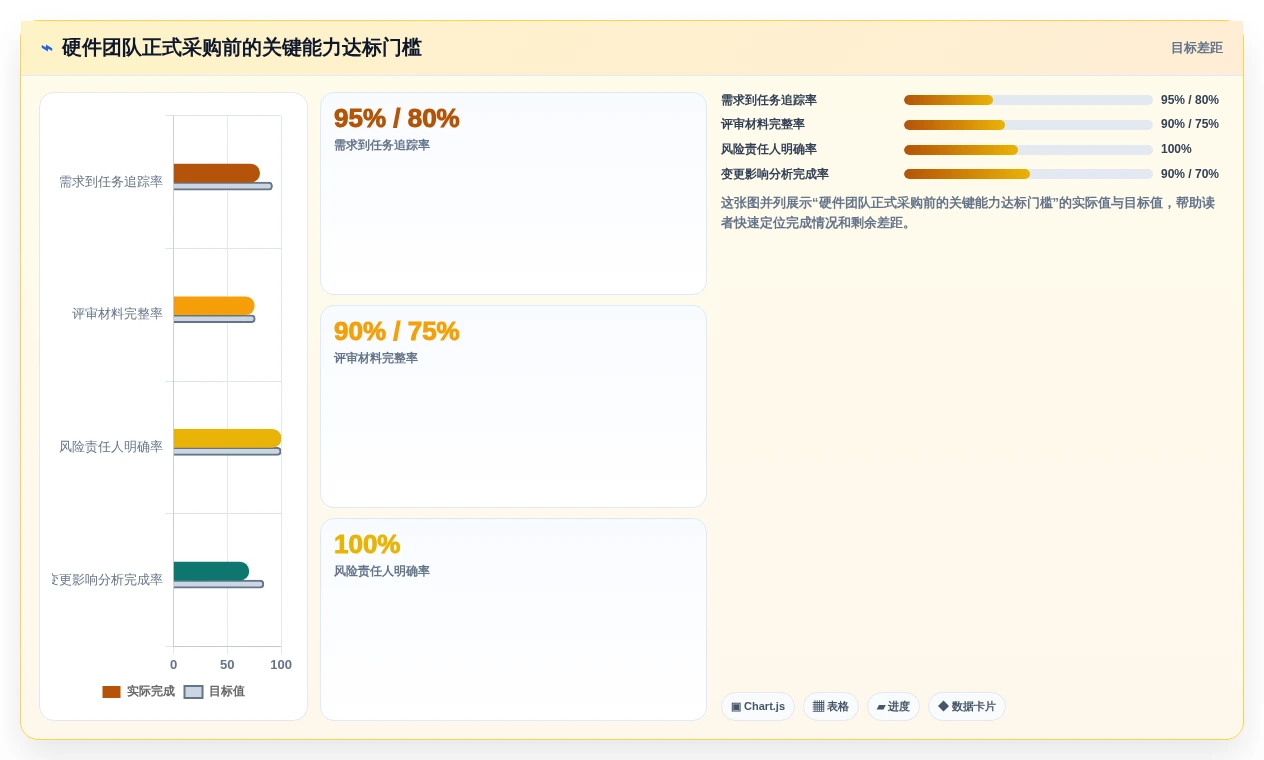Click the lightning icon beside the title
1264x760 pixels.
pos(47,48)
